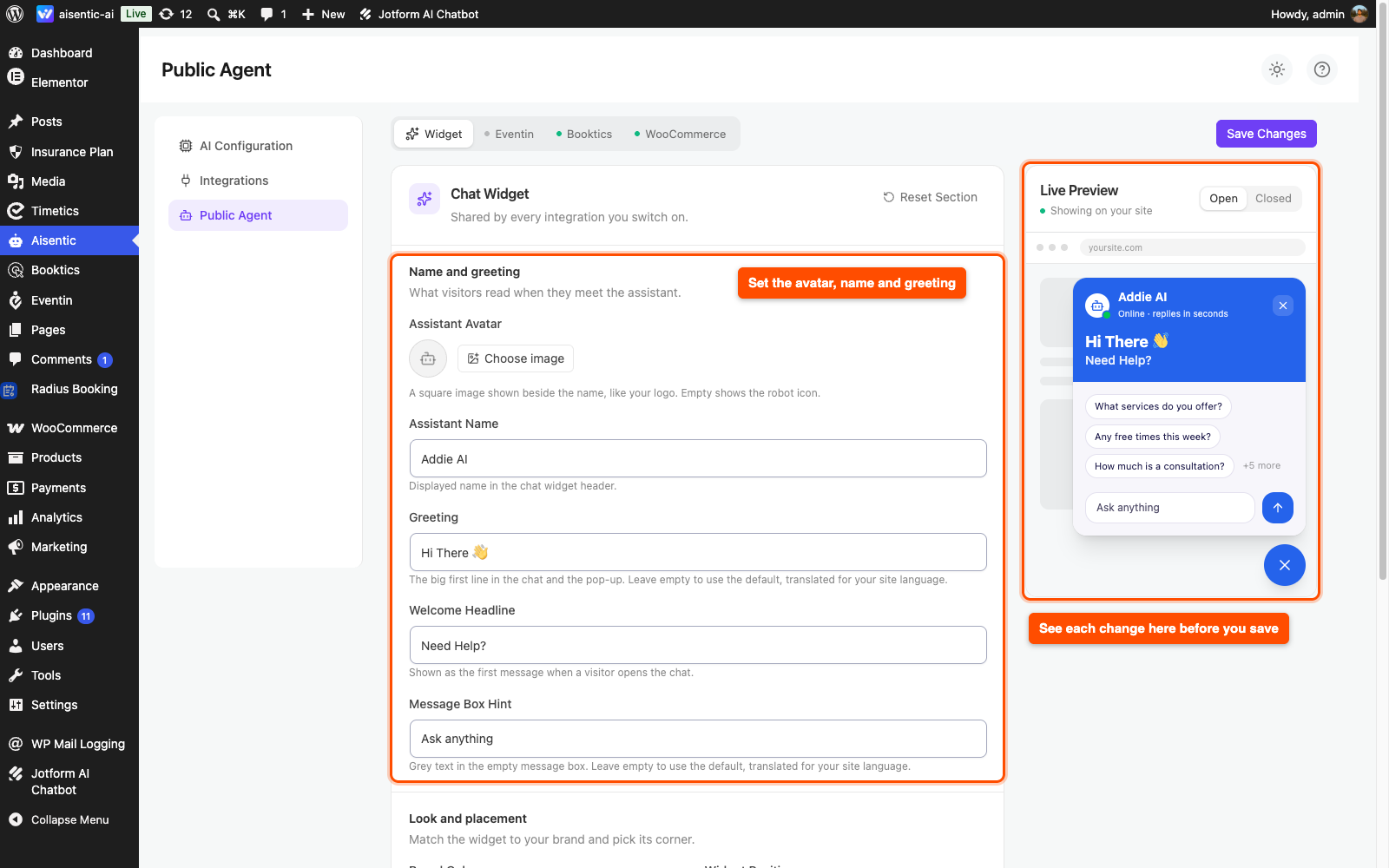Screen dimensions: 1389x868
Task: Click the round floating chat close button
Action: point(1285,565)
